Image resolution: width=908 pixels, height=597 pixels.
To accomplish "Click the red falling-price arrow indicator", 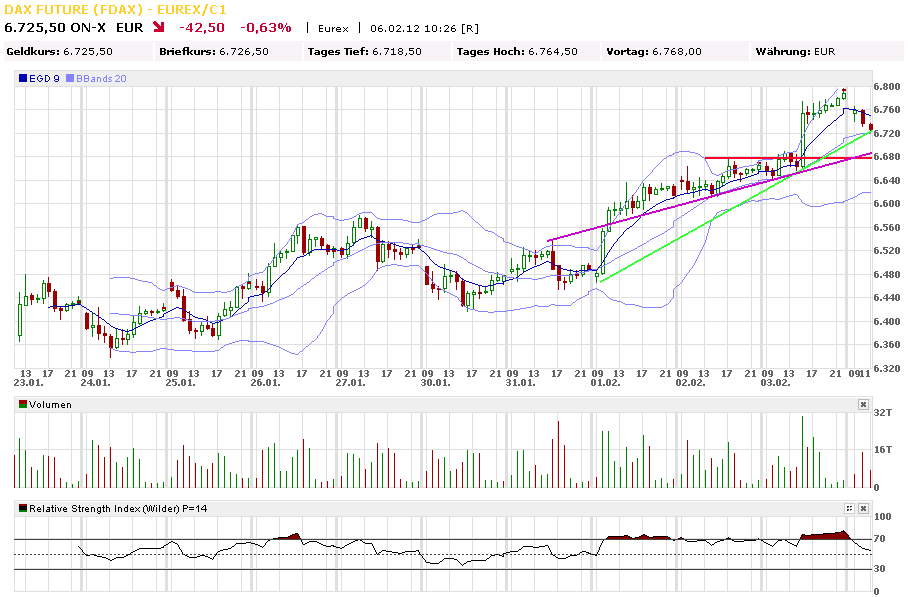I will tap(159, 29).
